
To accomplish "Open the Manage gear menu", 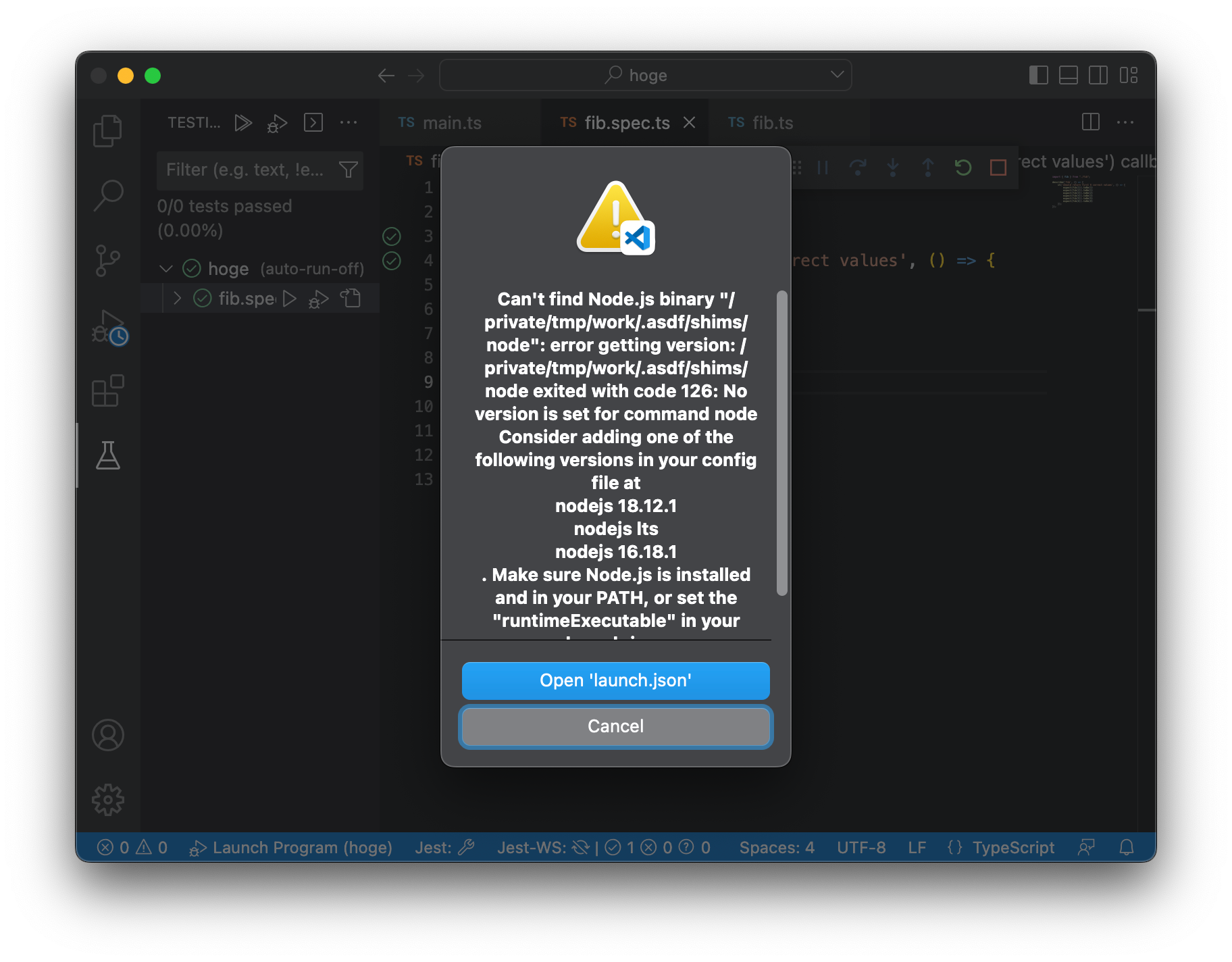I will [107, 800].
